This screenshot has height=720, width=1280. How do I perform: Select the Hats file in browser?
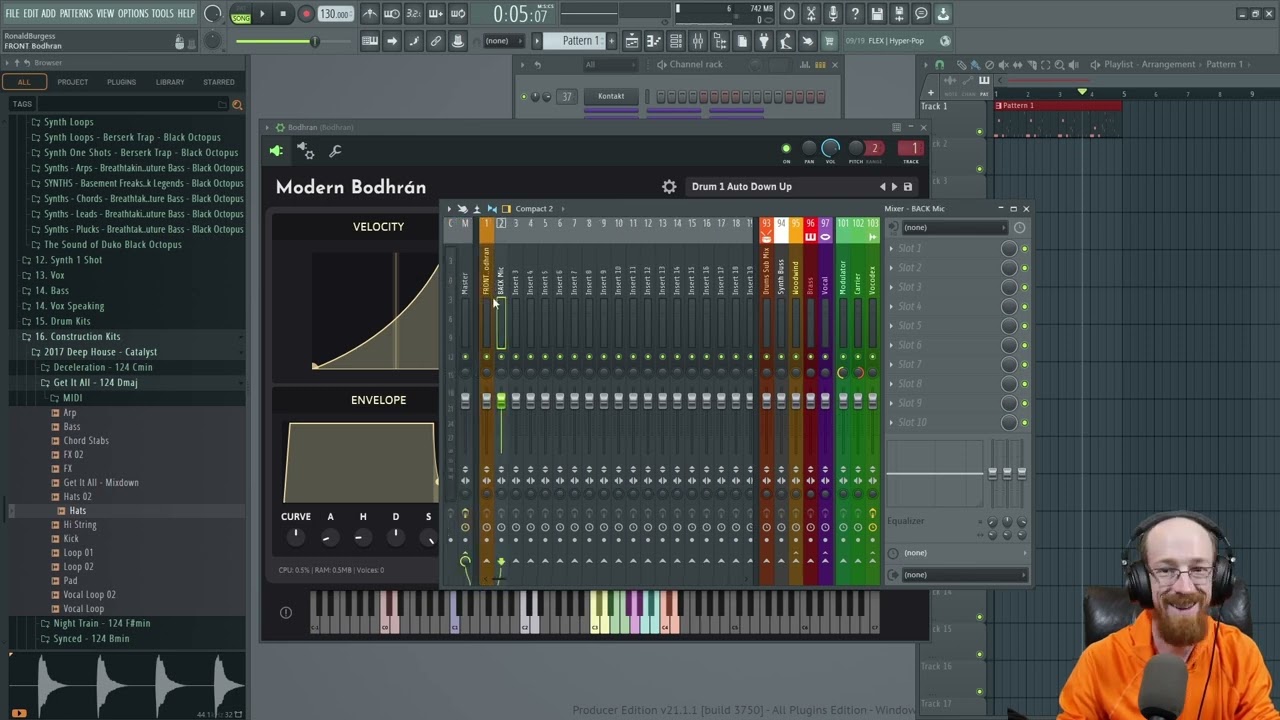pos(78,511)
